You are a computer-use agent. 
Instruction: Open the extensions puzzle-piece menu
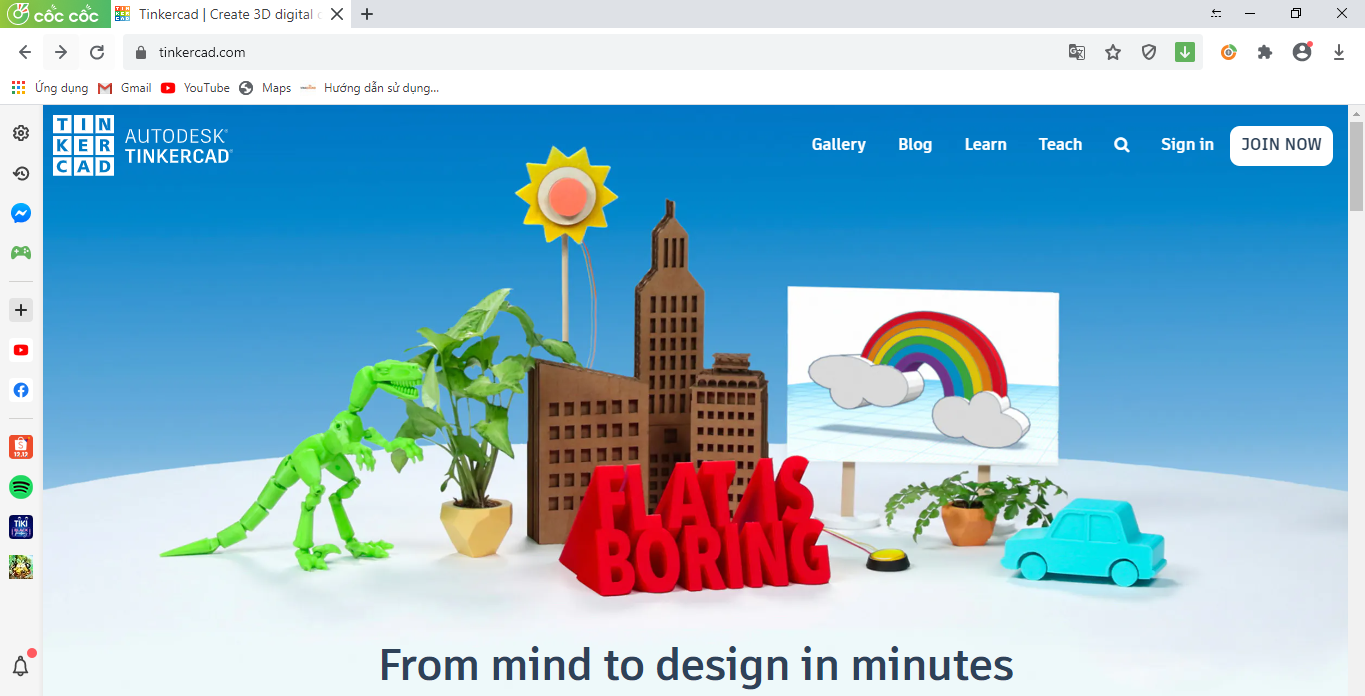pos(1265,52)
